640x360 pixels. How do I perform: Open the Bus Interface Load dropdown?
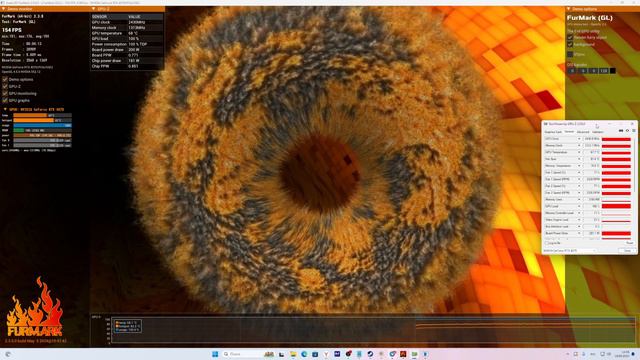tap(579, 227)
